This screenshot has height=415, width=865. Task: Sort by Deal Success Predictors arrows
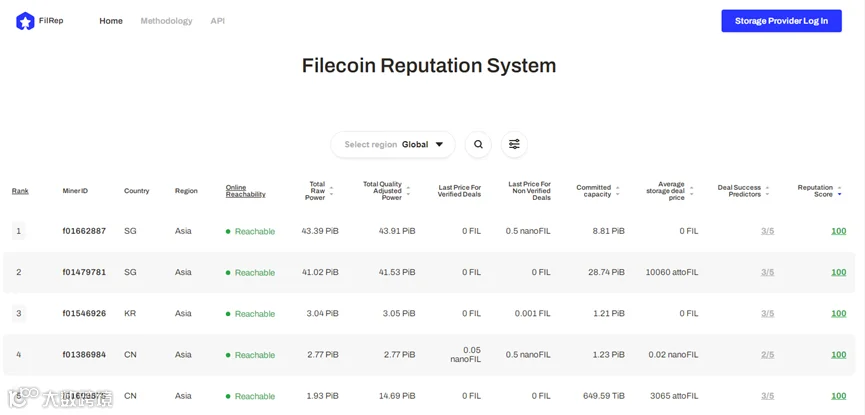767,191
